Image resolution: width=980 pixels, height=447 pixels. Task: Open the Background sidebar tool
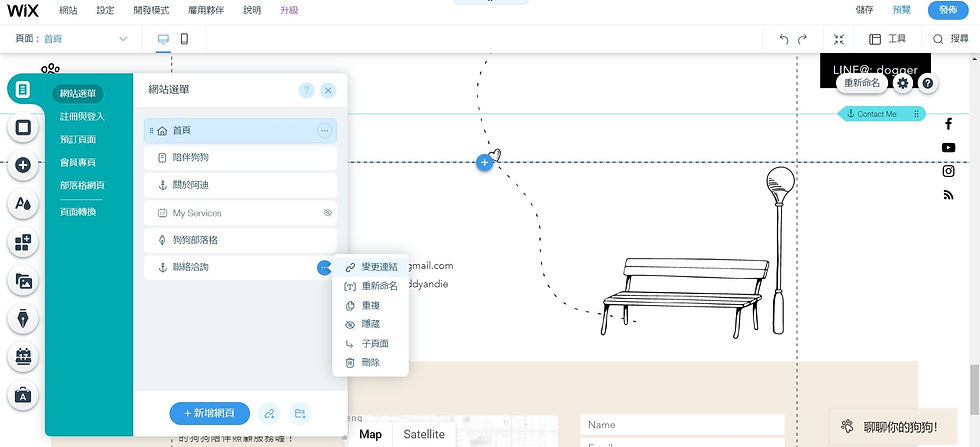(23, 128)
